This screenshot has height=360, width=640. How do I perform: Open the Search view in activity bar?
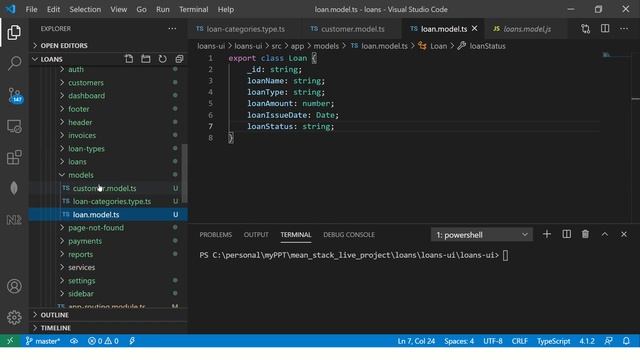click(x=14, y=63)
